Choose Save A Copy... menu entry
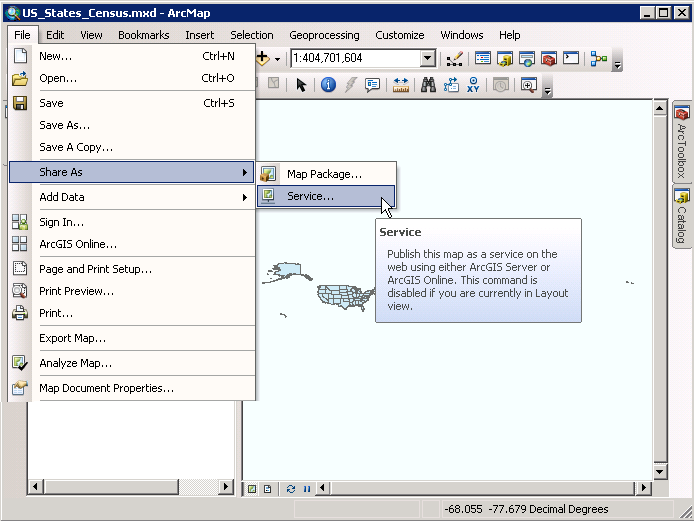 [x=131, y=147]
